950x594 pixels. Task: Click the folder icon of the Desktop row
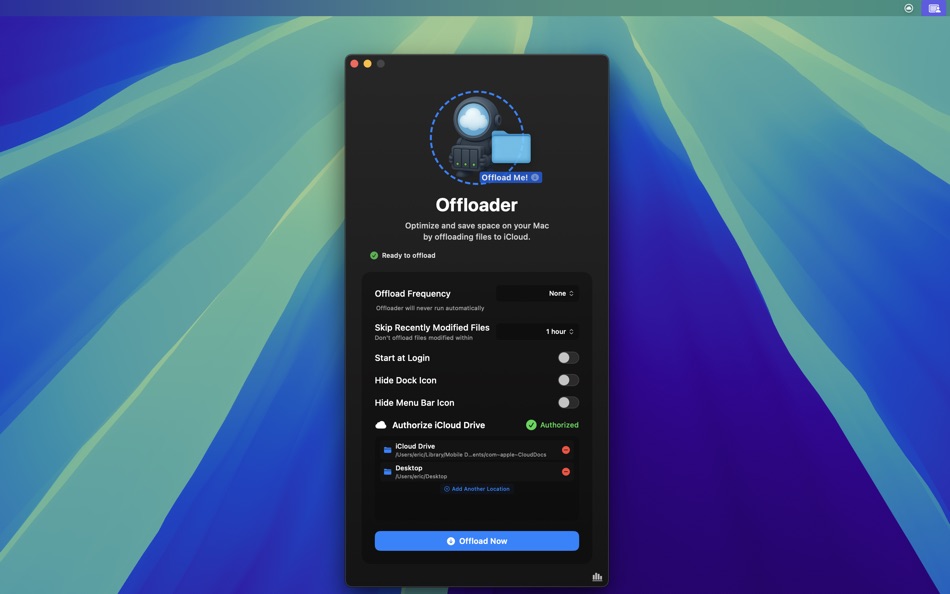(387, 472)
